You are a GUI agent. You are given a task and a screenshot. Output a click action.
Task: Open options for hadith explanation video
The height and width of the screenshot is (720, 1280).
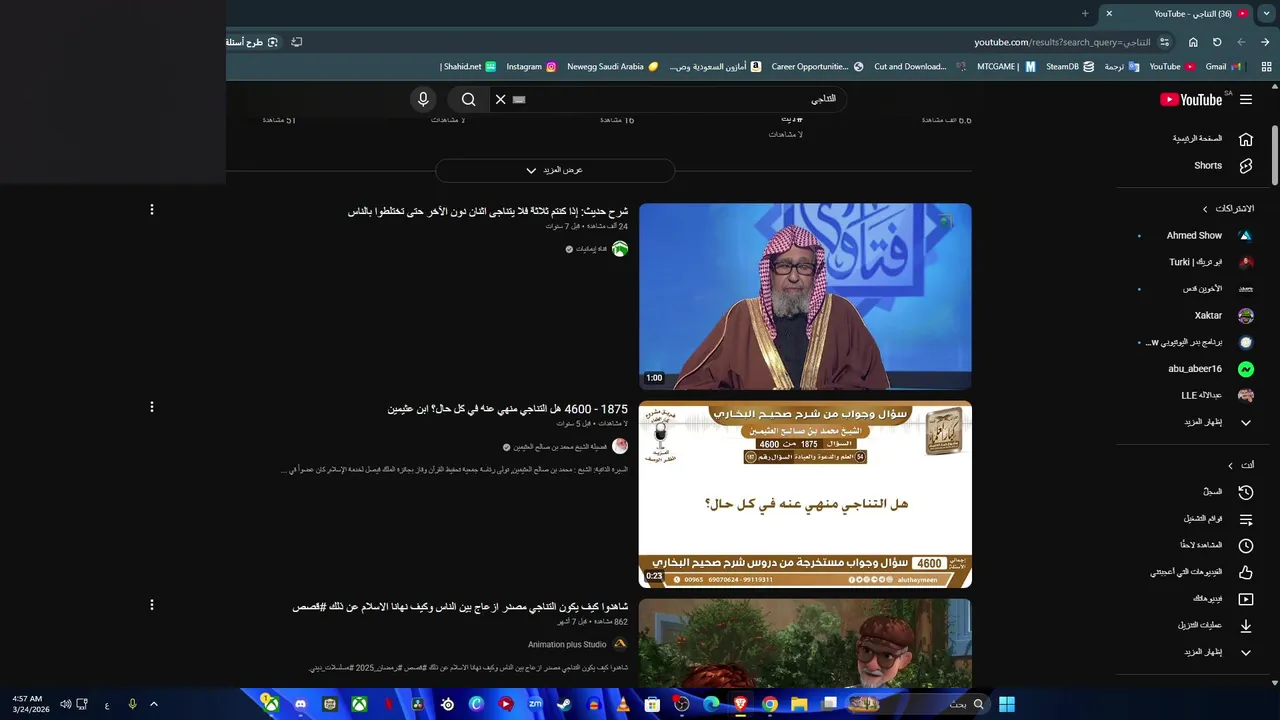click(152, 210)
